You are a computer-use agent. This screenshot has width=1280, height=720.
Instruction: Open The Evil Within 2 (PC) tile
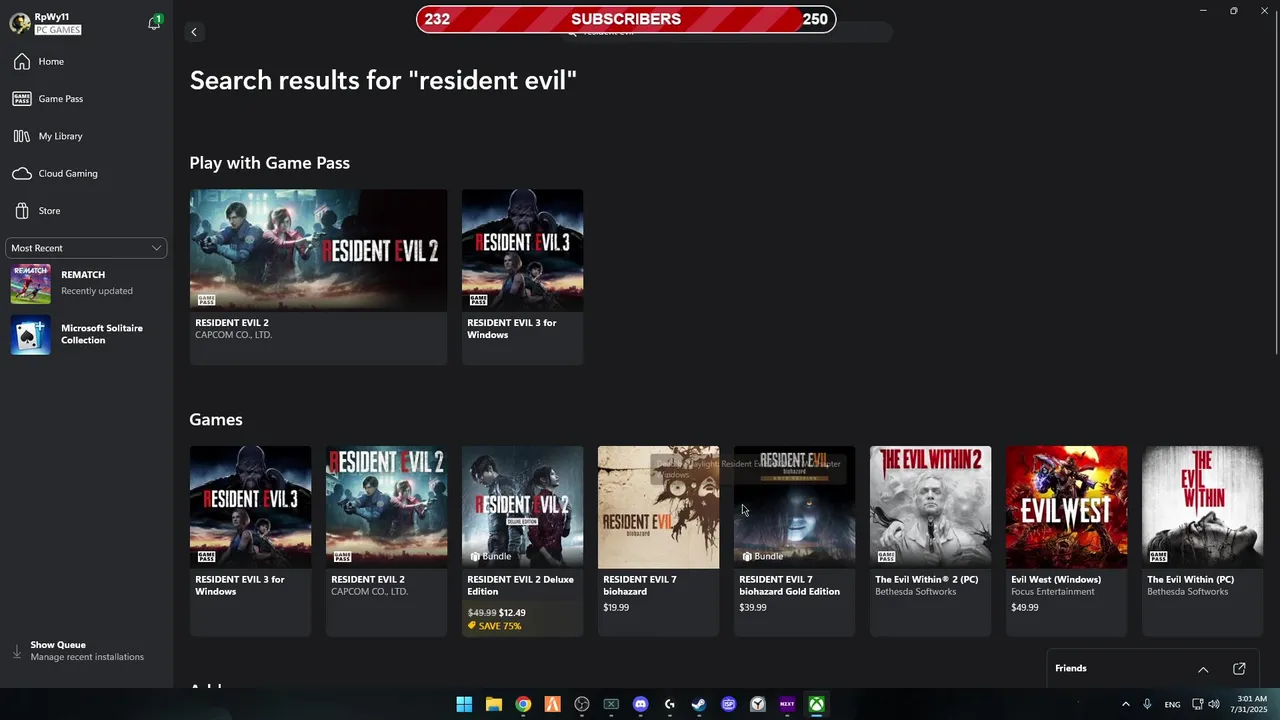point(930,541)
